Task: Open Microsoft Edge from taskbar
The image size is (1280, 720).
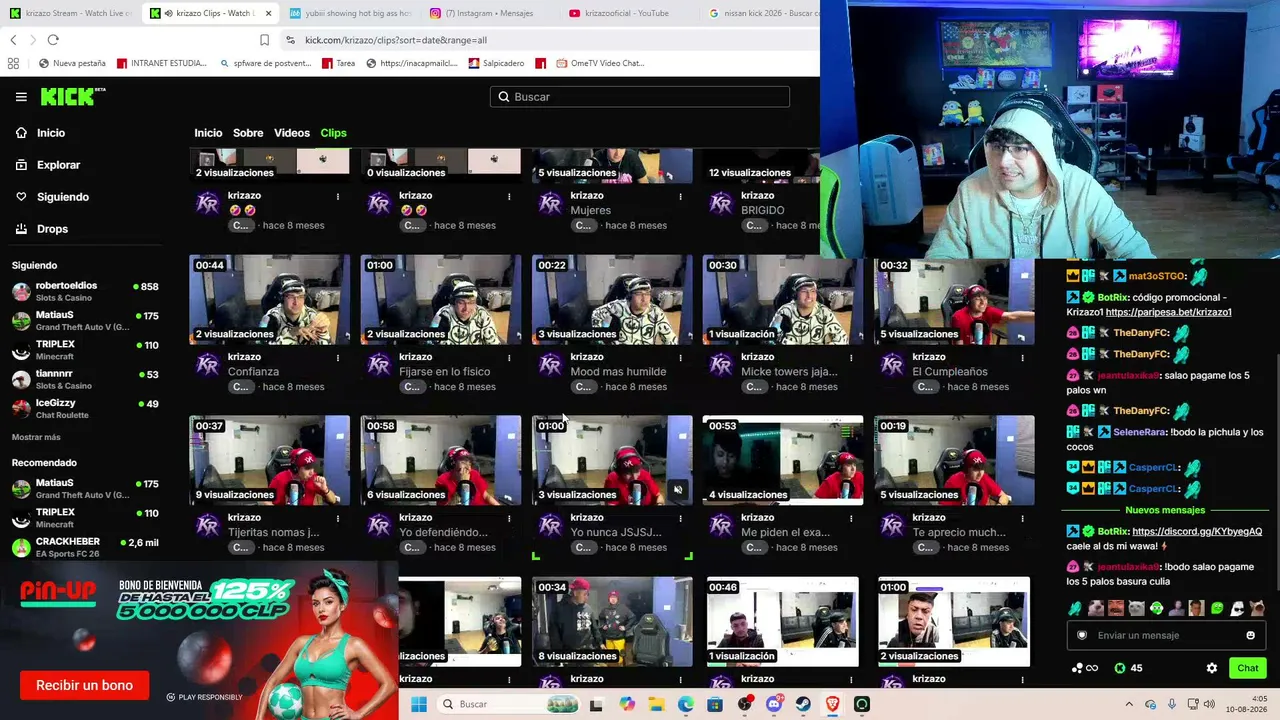Action: tap(685, 704)
